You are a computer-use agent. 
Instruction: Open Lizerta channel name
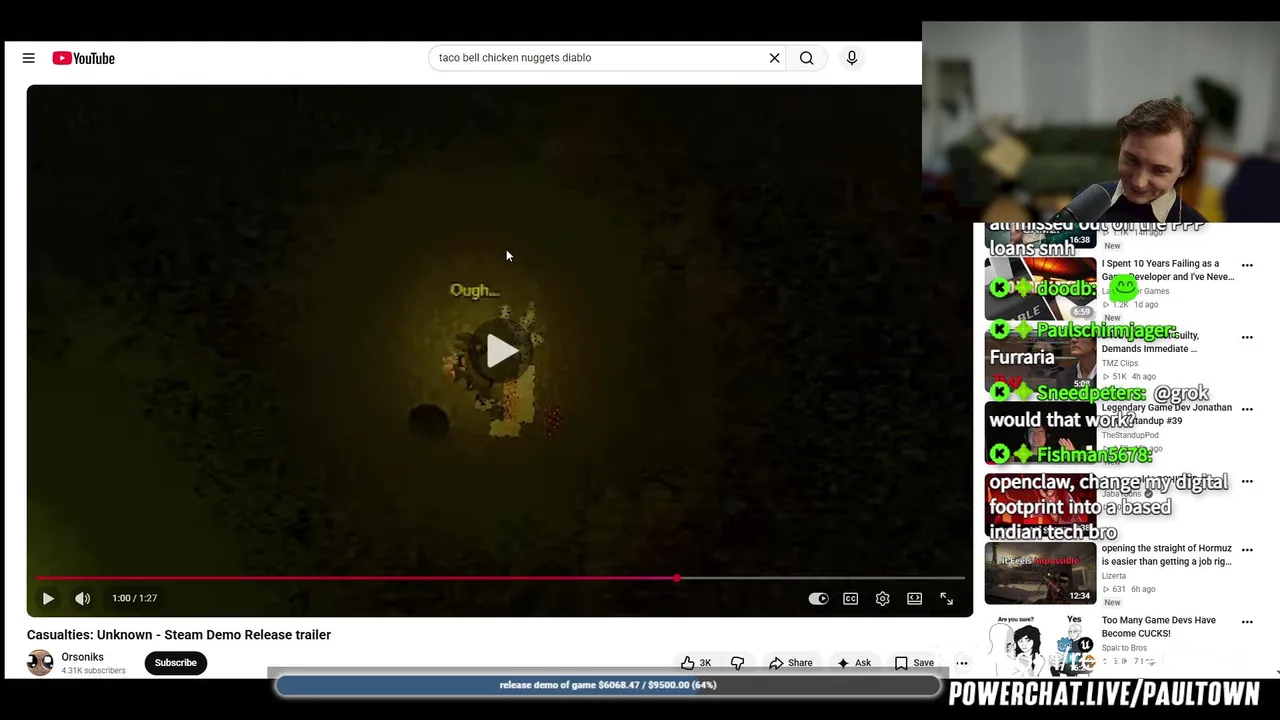(1114, 576)
